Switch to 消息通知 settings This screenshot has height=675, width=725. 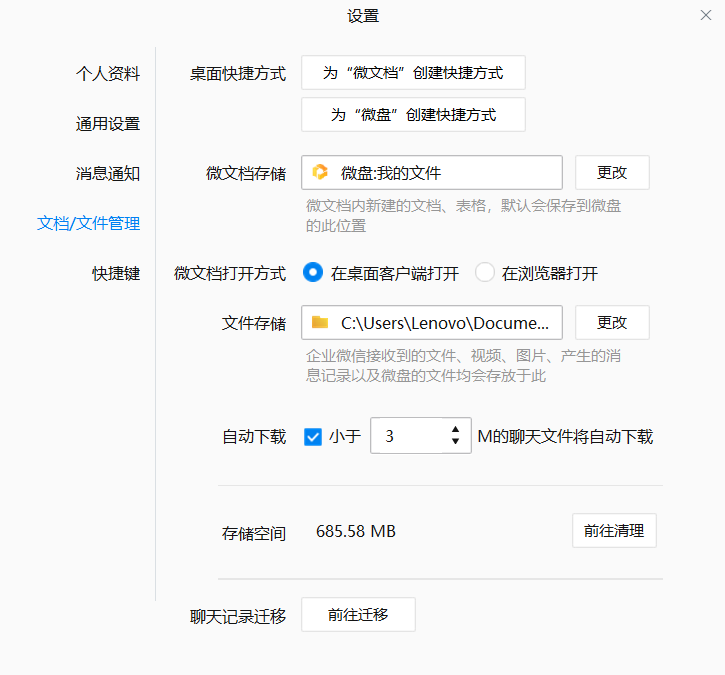tap(108, 173)
